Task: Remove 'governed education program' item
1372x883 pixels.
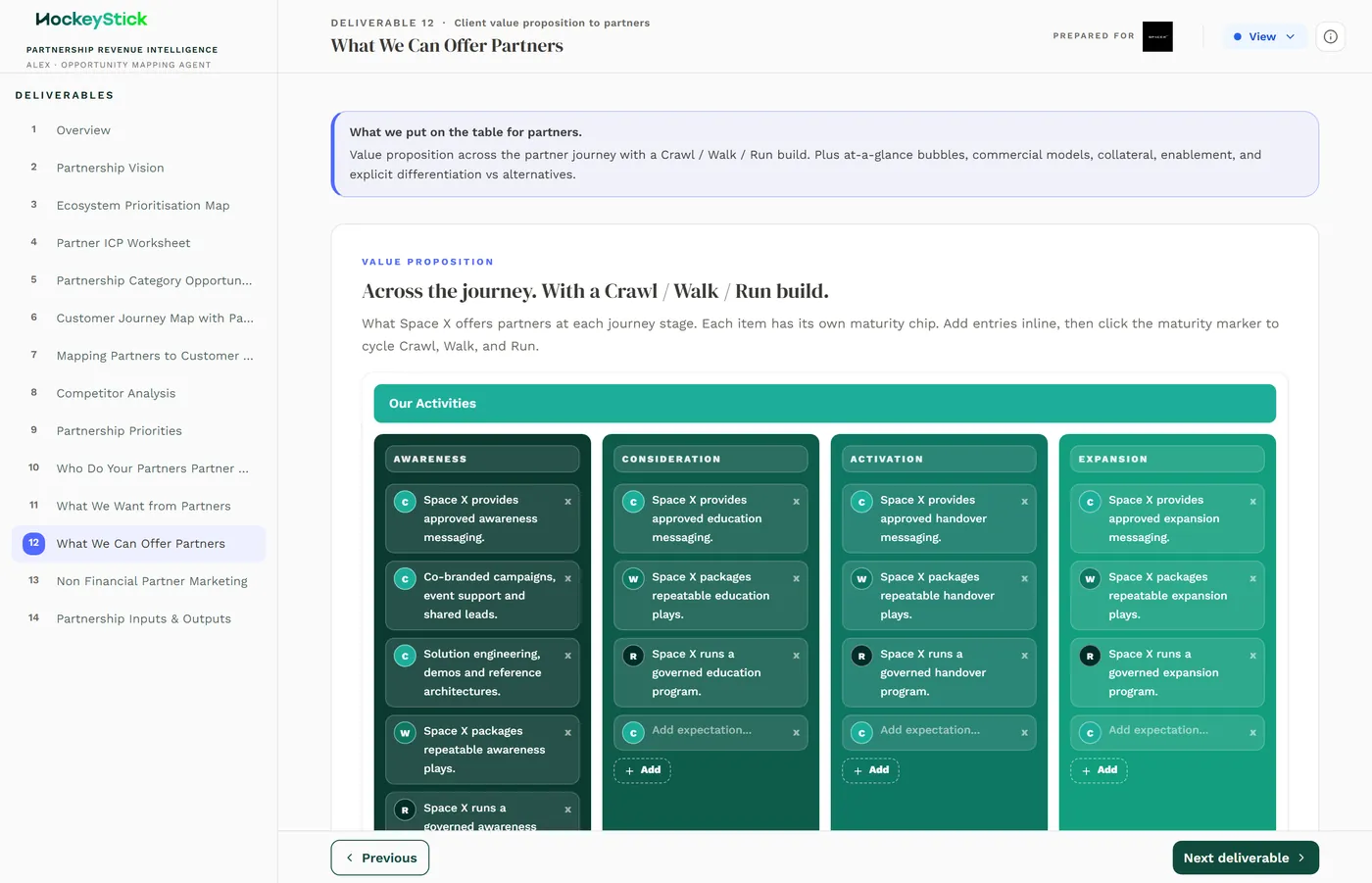Action: pos(796,656)
